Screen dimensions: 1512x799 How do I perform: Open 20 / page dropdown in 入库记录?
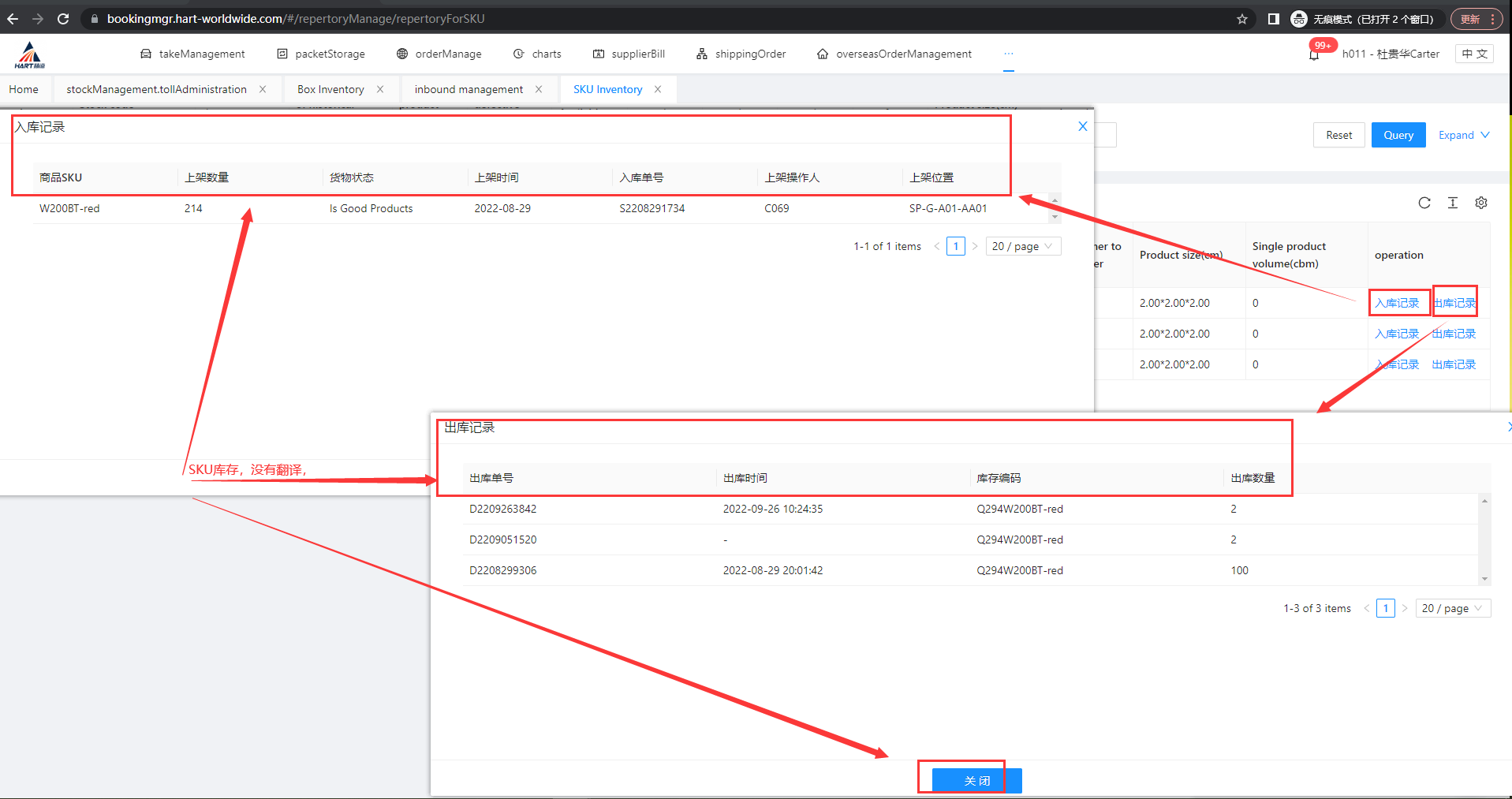click(1022, 246)
